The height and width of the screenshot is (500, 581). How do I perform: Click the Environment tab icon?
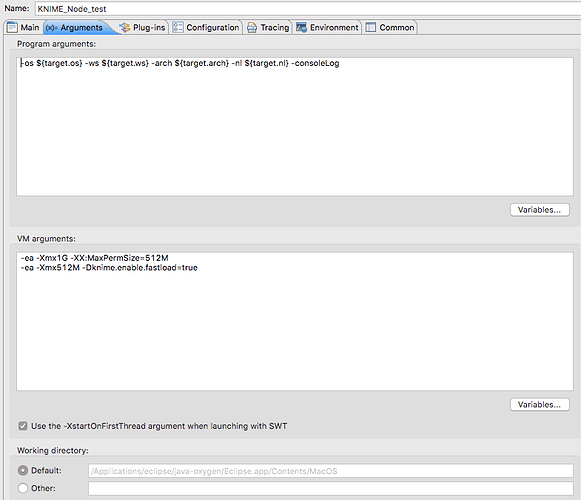[301, 27]
